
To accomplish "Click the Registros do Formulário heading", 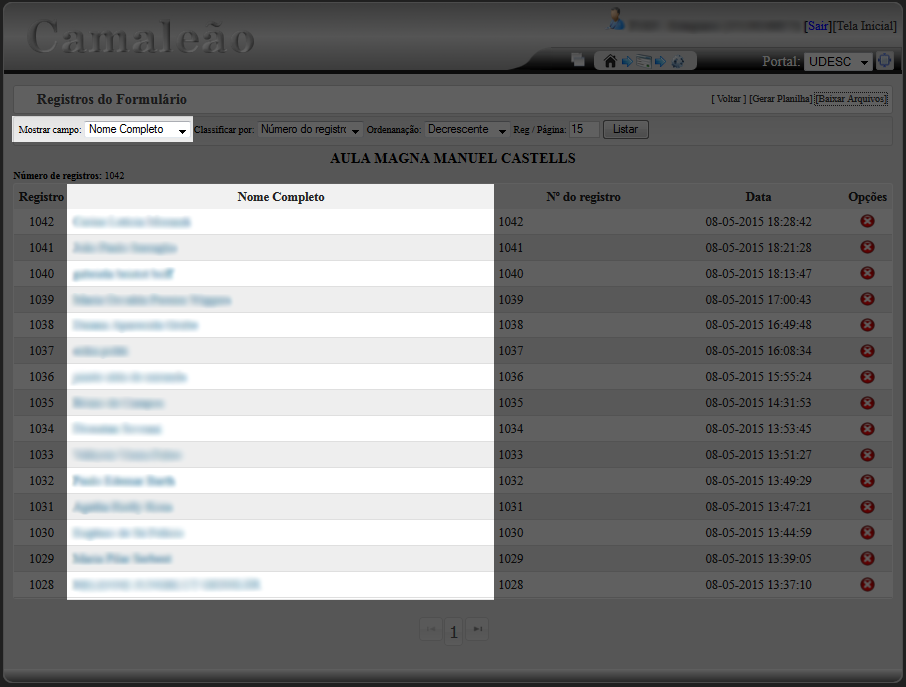I will coord(112,99).
